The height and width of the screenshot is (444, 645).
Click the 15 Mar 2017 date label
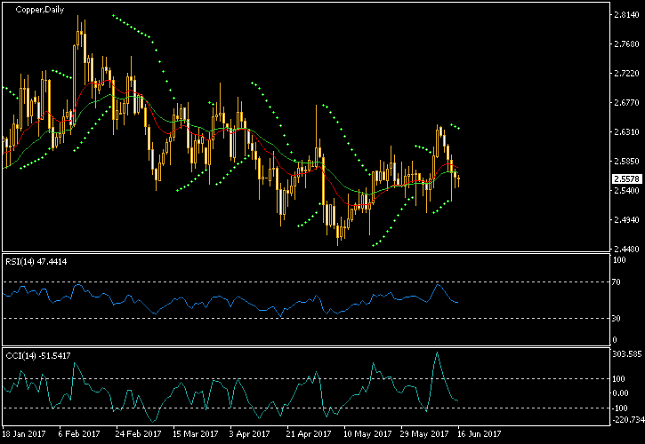[x=195, y=434]
